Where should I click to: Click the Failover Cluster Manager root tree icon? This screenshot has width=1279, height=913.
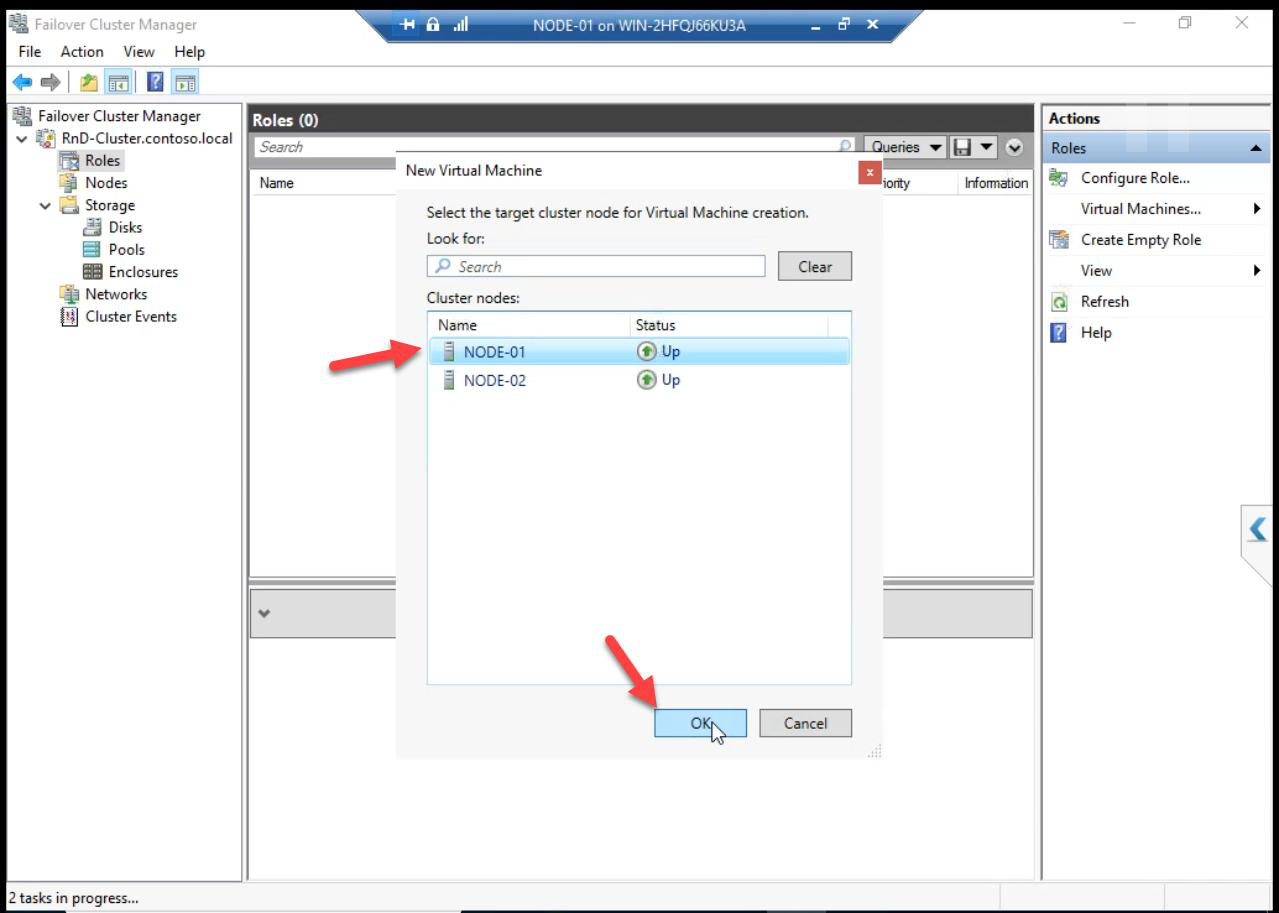coord(22,116)
